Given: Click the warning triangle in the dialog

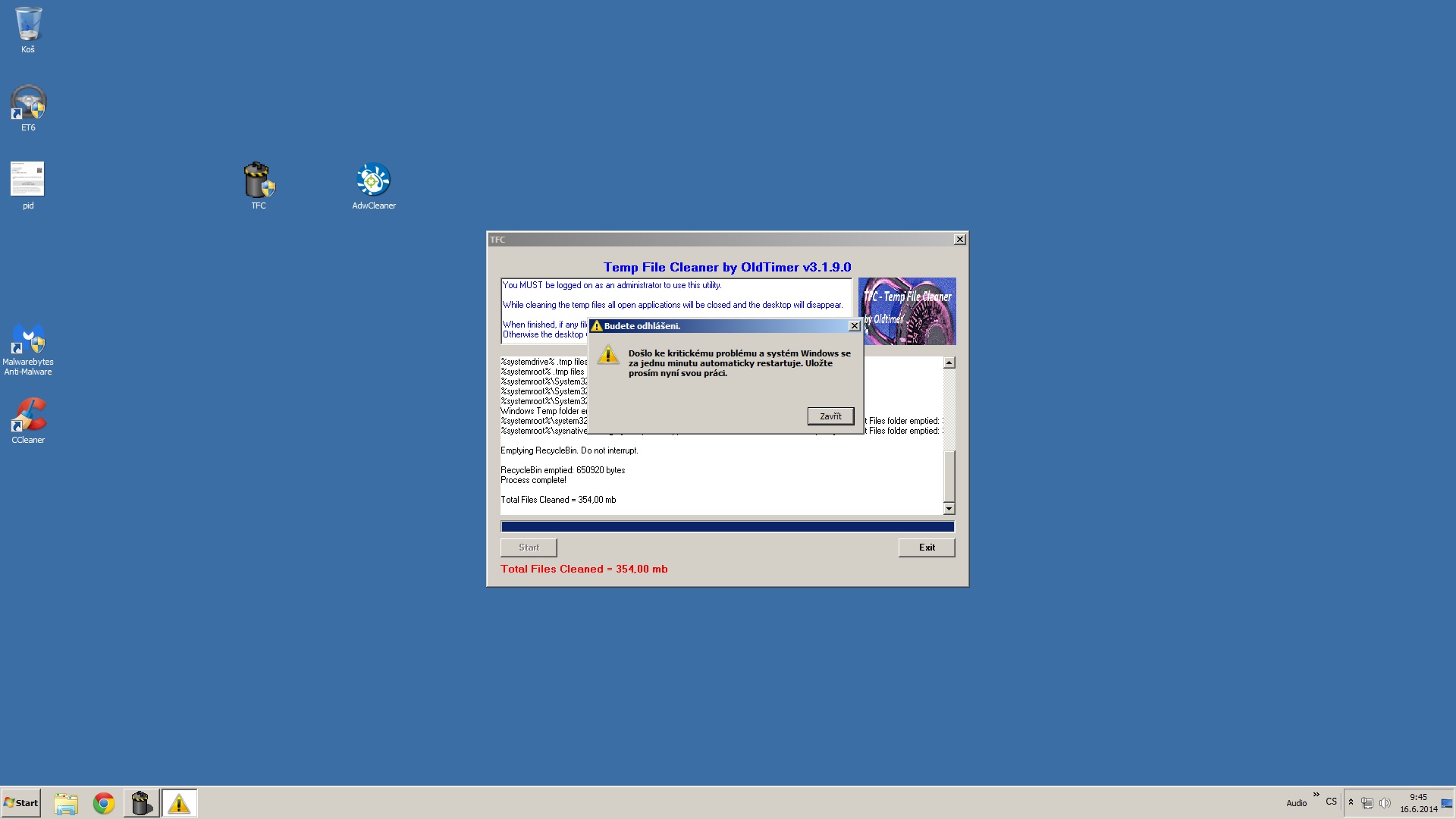Looking at the screenshot, I should [608, 355].
